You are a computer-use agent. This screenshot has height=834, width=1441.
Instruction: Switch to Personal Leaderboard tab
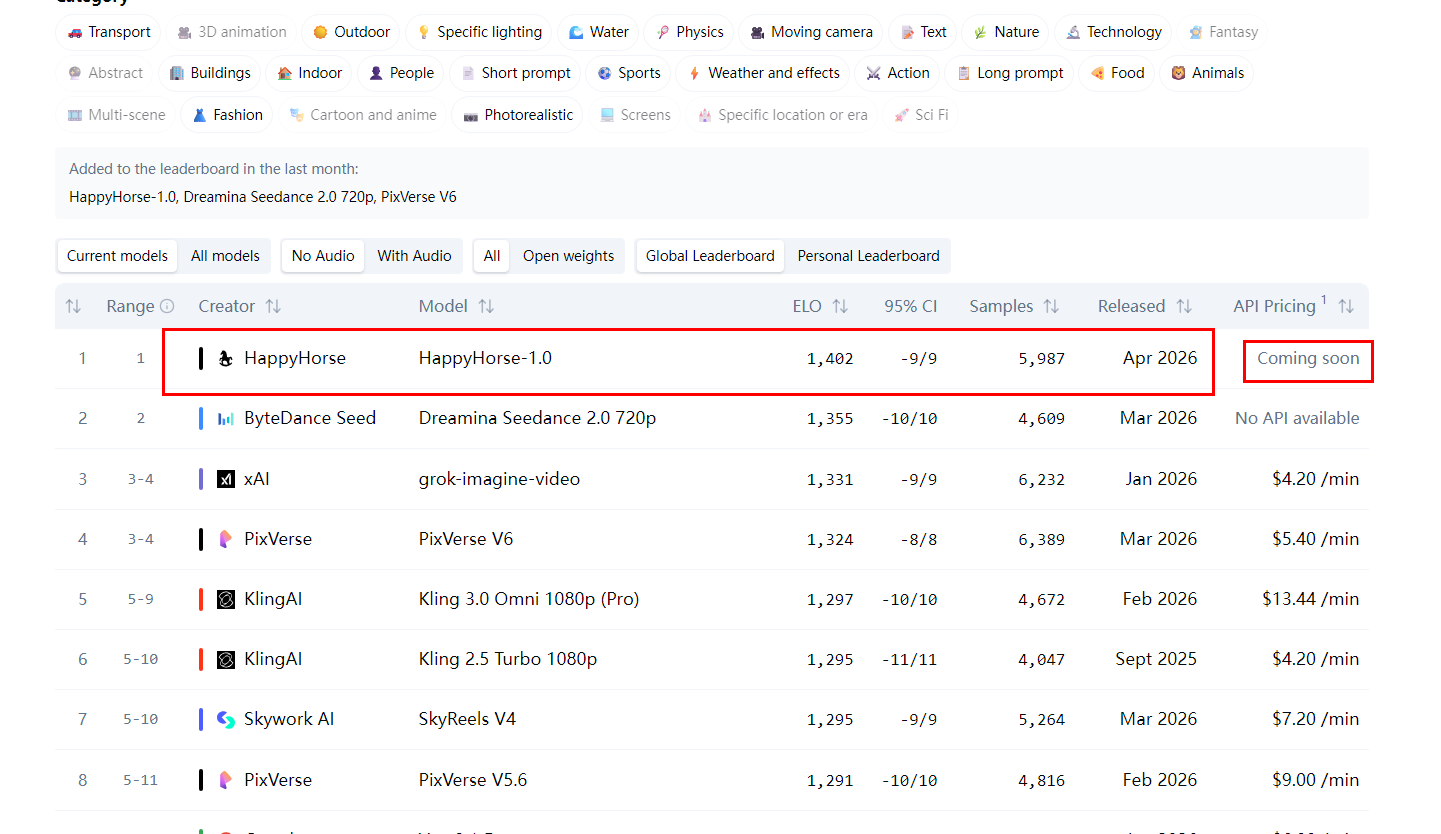(x=868, y=256)
